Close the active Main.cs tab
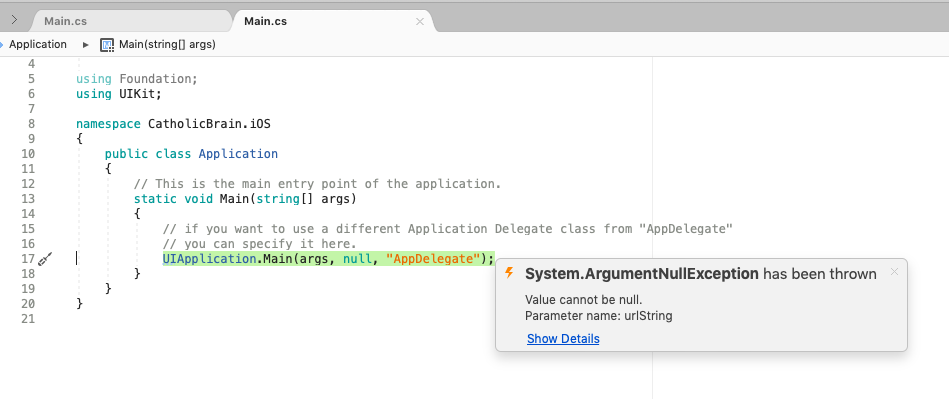This screenshot has width=949, height=399. (x=420, y=21)
